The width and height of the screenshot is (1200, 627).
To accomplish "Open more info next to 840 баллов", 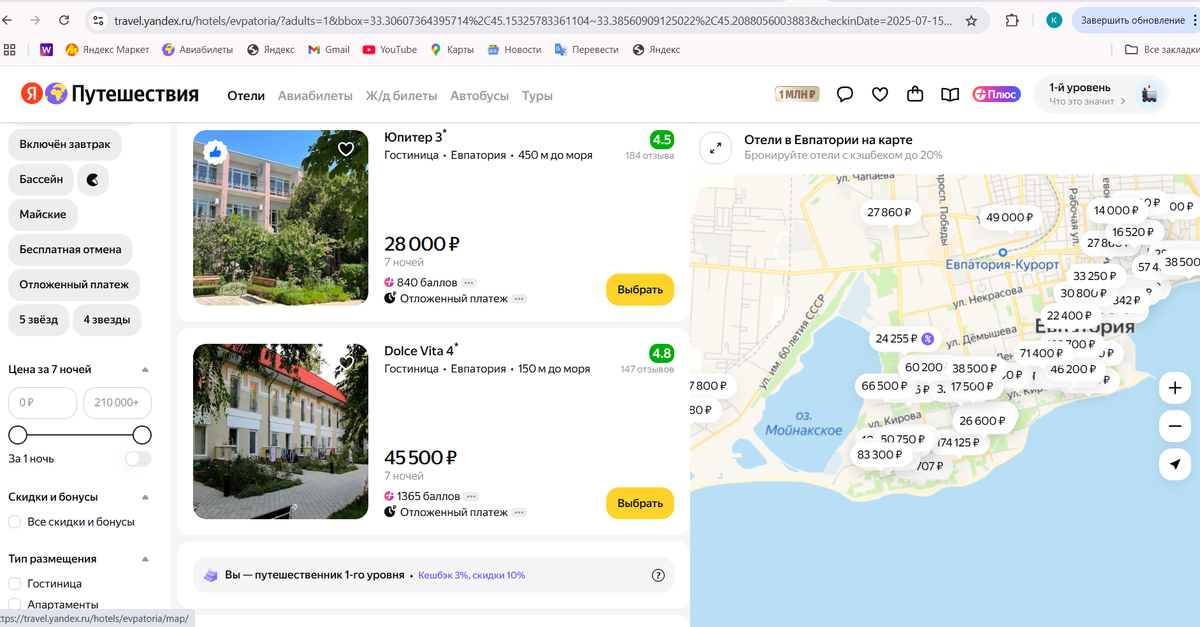I will coord(469,283).
